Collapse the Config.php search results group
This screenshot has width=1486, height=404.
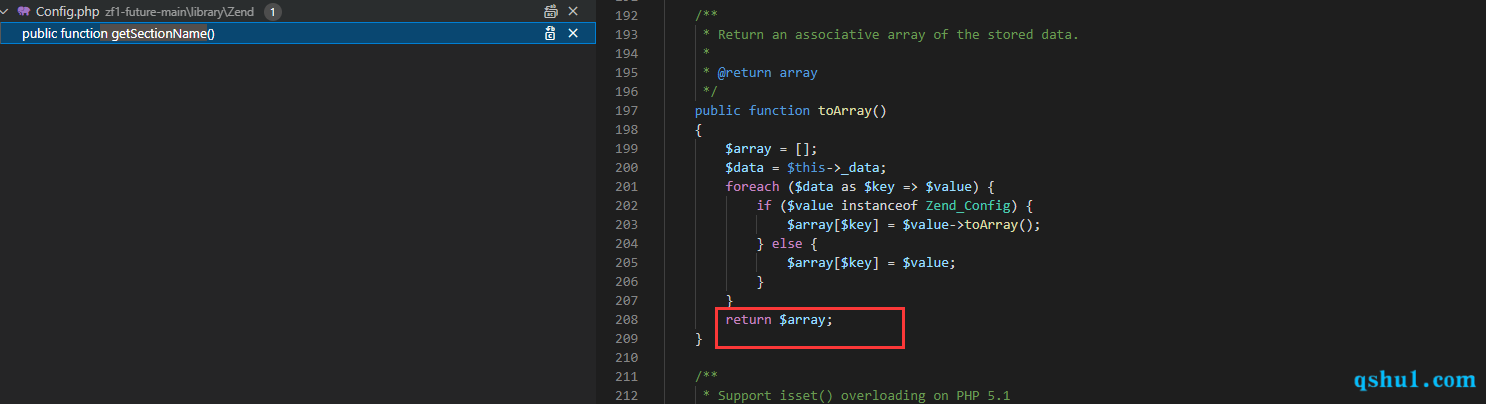6,12
